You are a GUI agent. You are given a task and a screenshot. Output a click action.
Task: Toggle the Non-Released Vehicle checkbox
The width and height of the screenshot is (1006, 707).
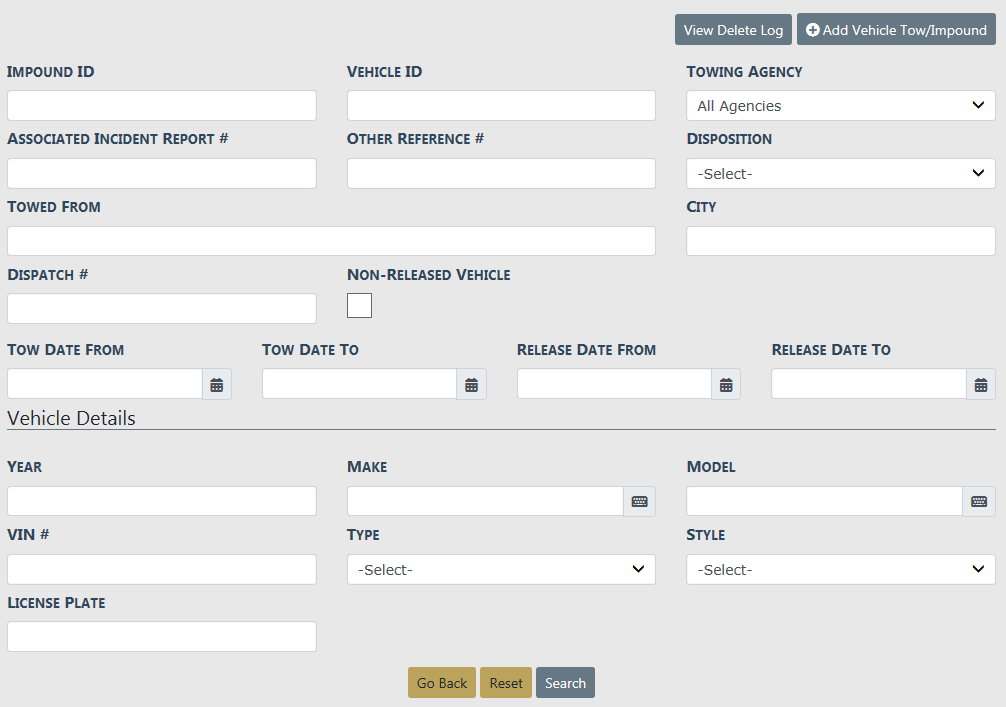click(x=359, y=306)
